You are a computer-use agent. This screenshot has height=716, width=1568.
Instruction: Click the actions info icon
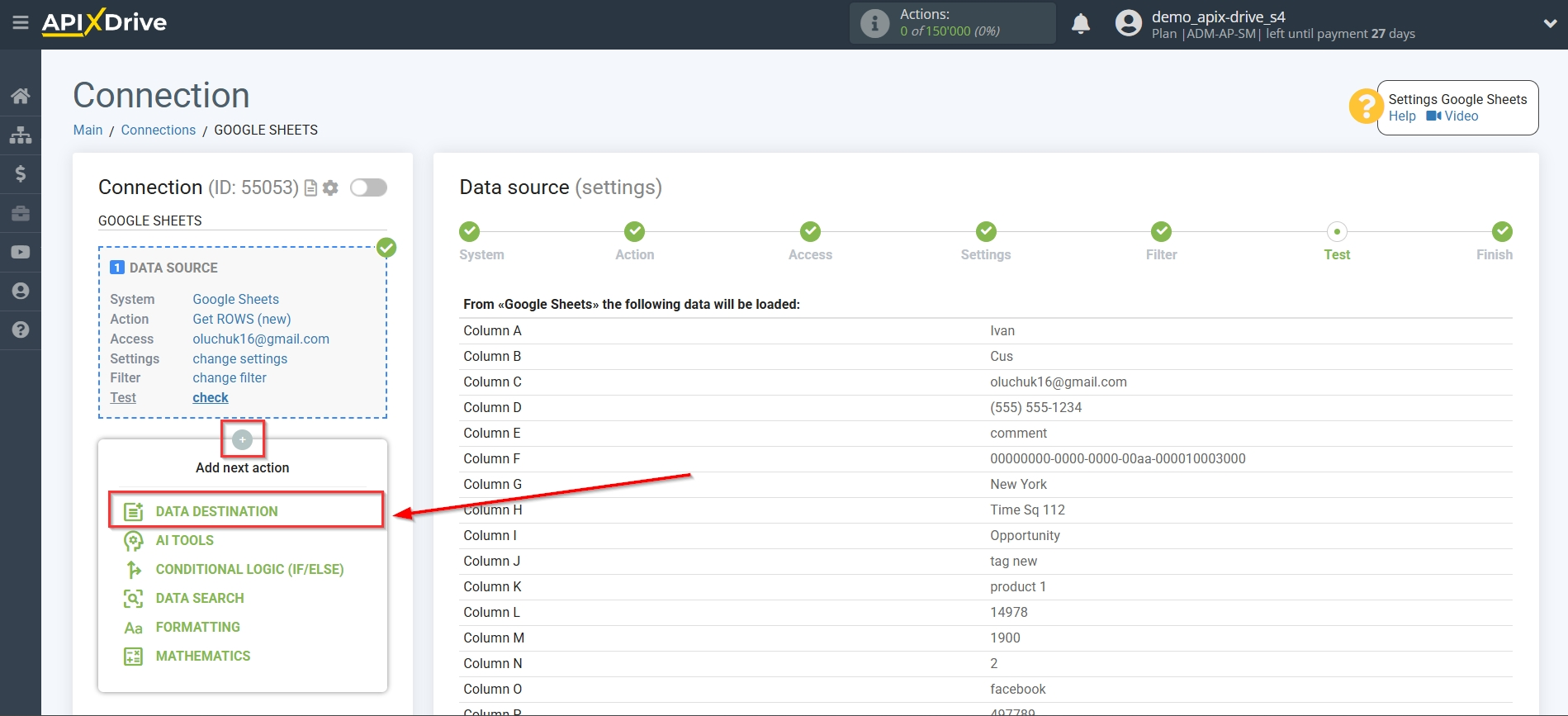(875, 23)
